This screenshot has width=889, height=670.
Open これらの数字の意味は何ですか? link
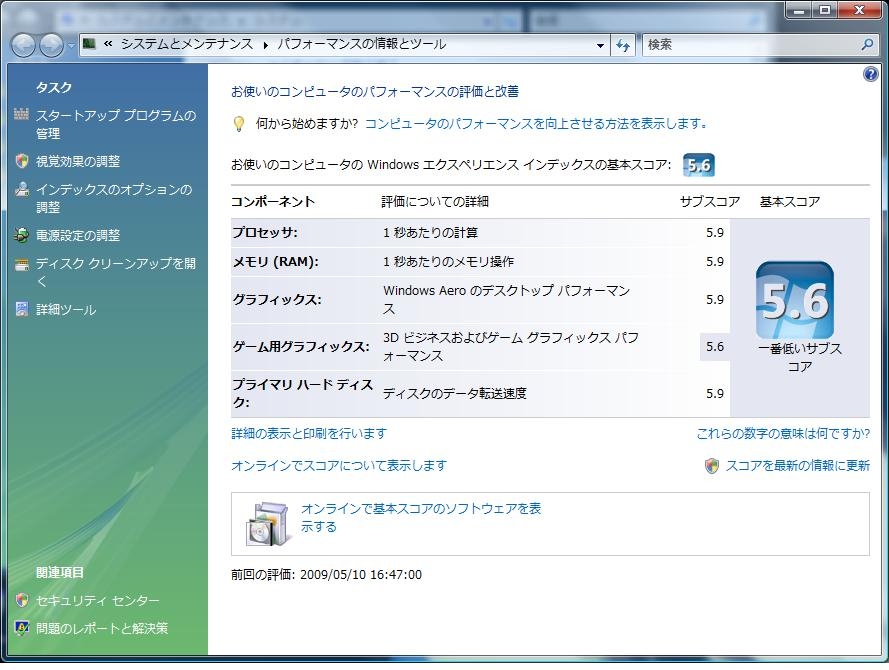coord(783,434)
